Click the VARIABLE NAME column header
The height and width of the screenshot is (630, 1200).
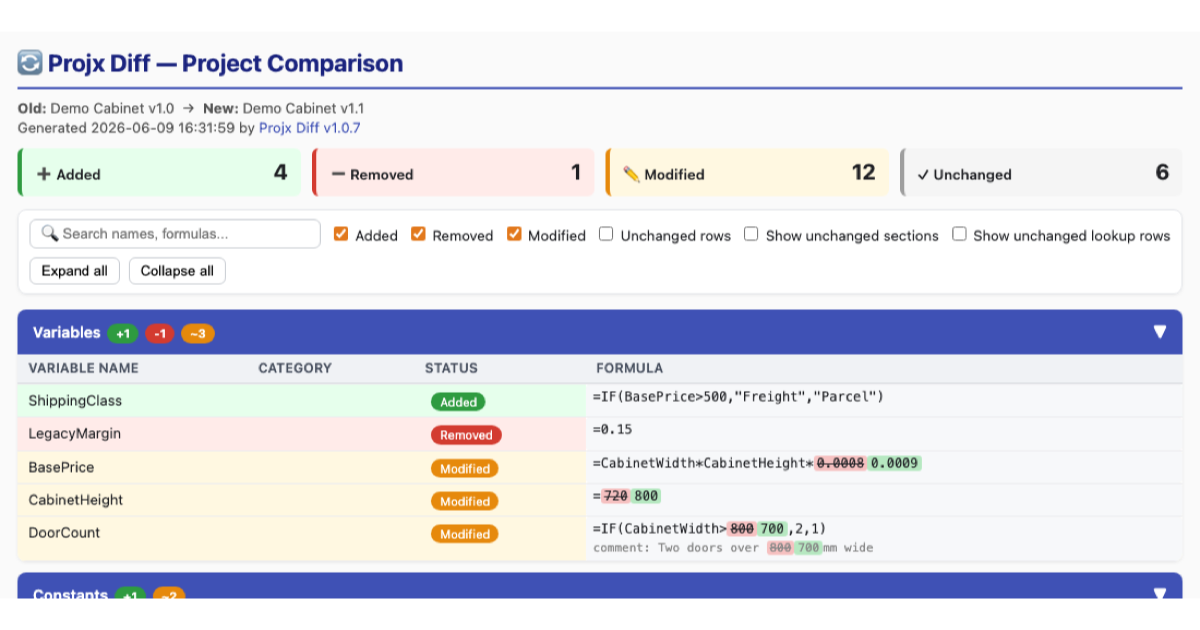tap(84, 368)
